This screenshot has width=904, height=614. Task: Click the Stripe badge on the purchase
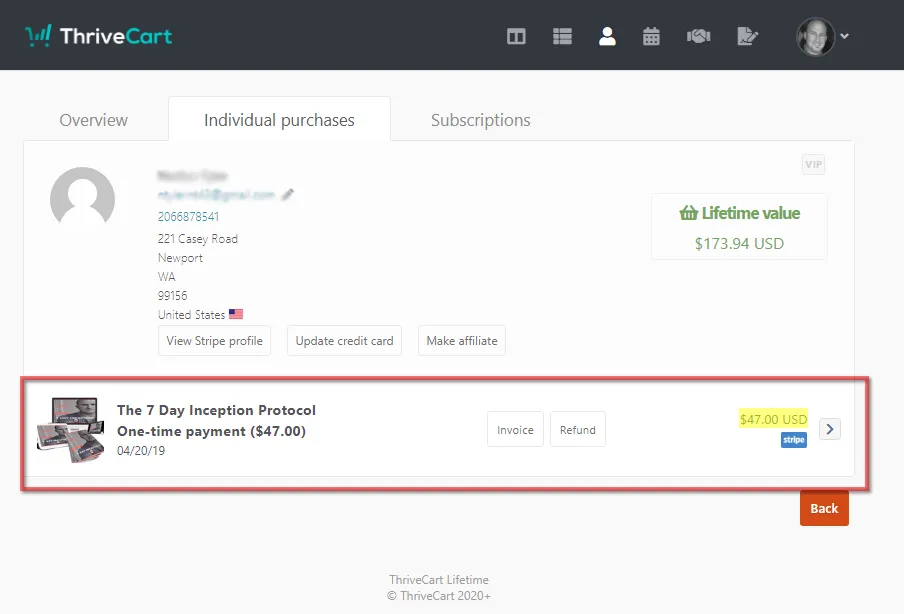(794, 440)
